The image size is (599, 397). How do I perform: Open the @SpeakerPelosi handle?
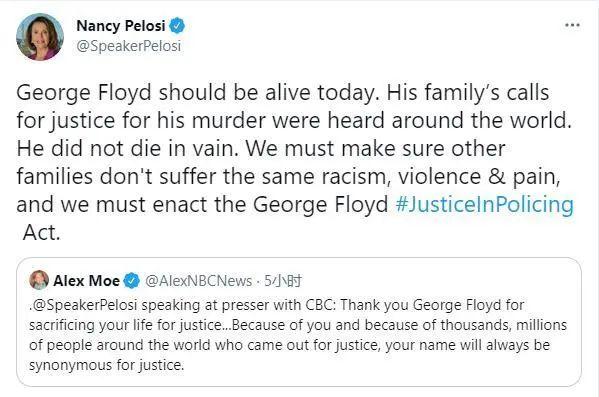tap(129, 46)
